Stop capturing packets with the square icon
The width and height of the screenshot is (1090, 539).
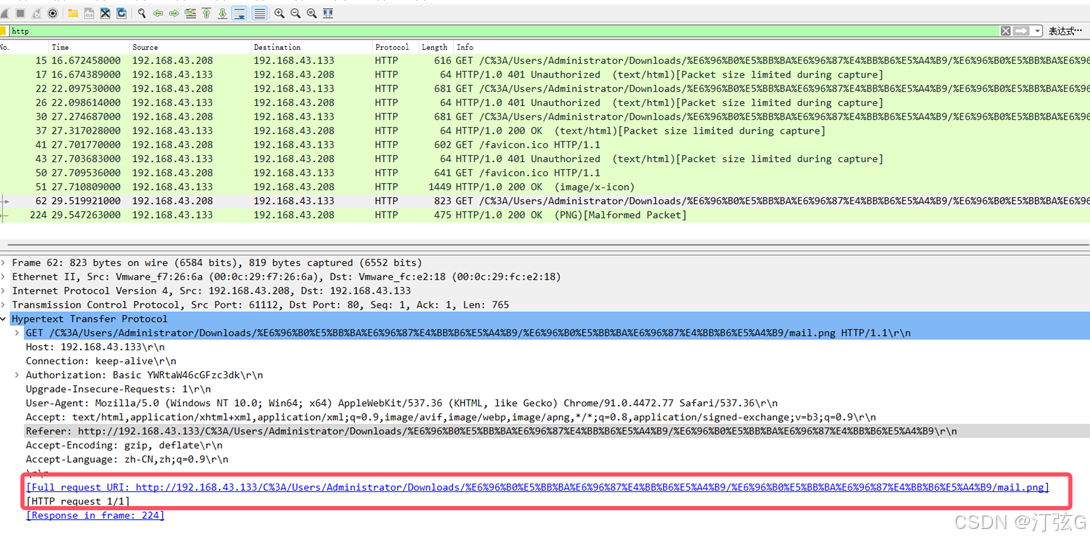[x=20, y=13]
